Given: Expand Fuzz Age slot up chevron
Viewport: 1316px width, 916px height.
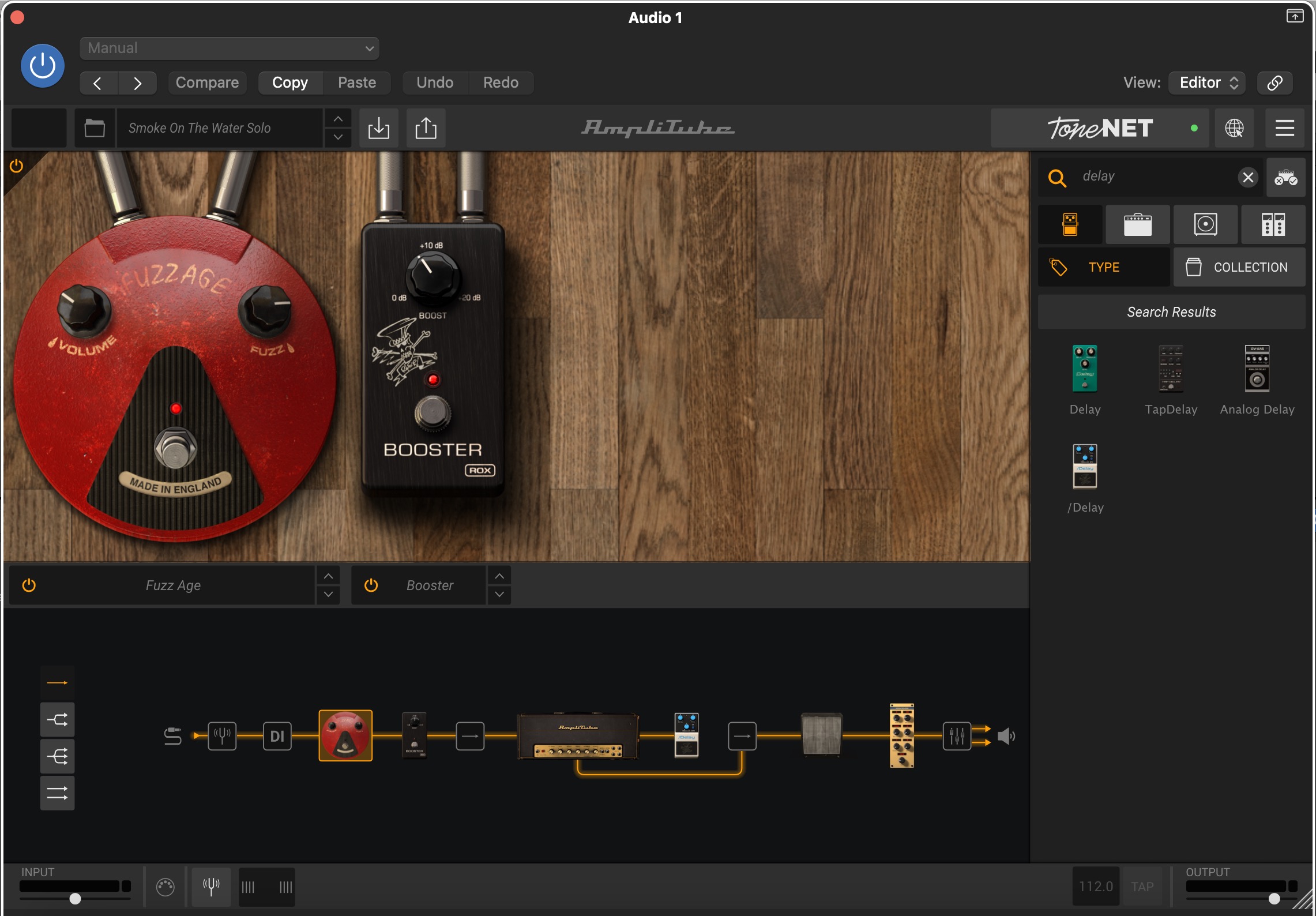Looking at the screenshot, I should [328, 576].
